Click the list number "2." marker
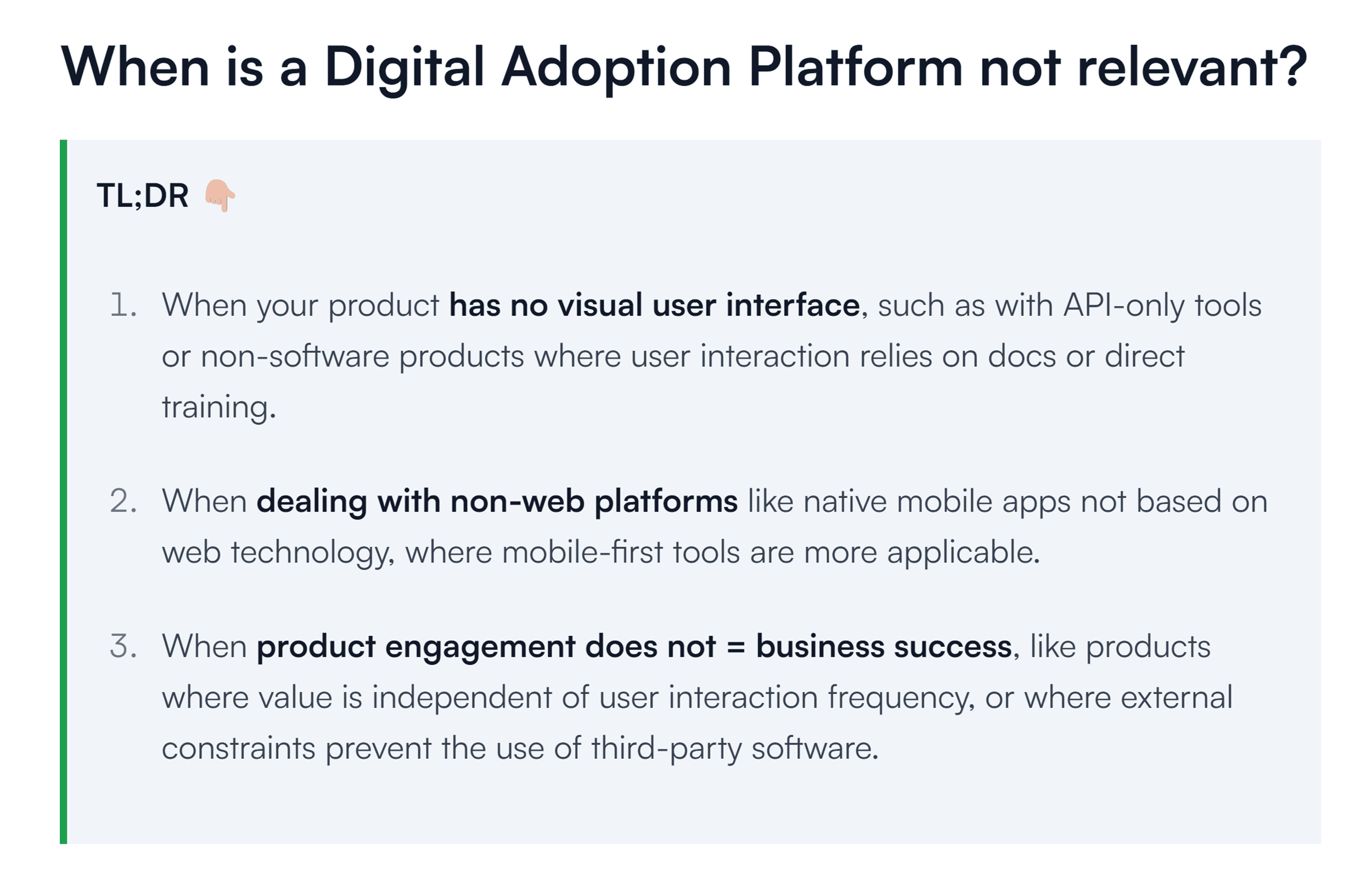Image resolution: width=1372 pixels, height=890 pixels. 124,501
